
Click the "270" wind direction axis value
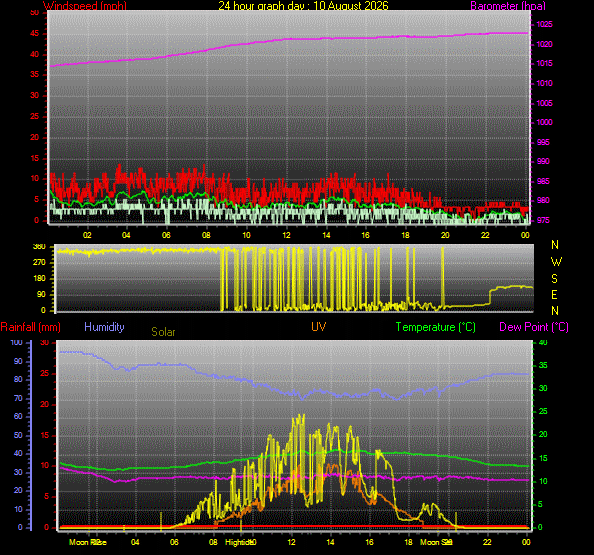pos(39,262)
